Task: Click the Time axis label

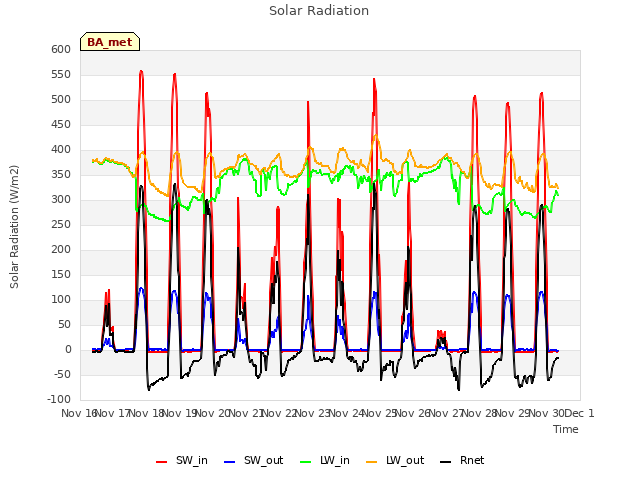Action: [566, 429]
